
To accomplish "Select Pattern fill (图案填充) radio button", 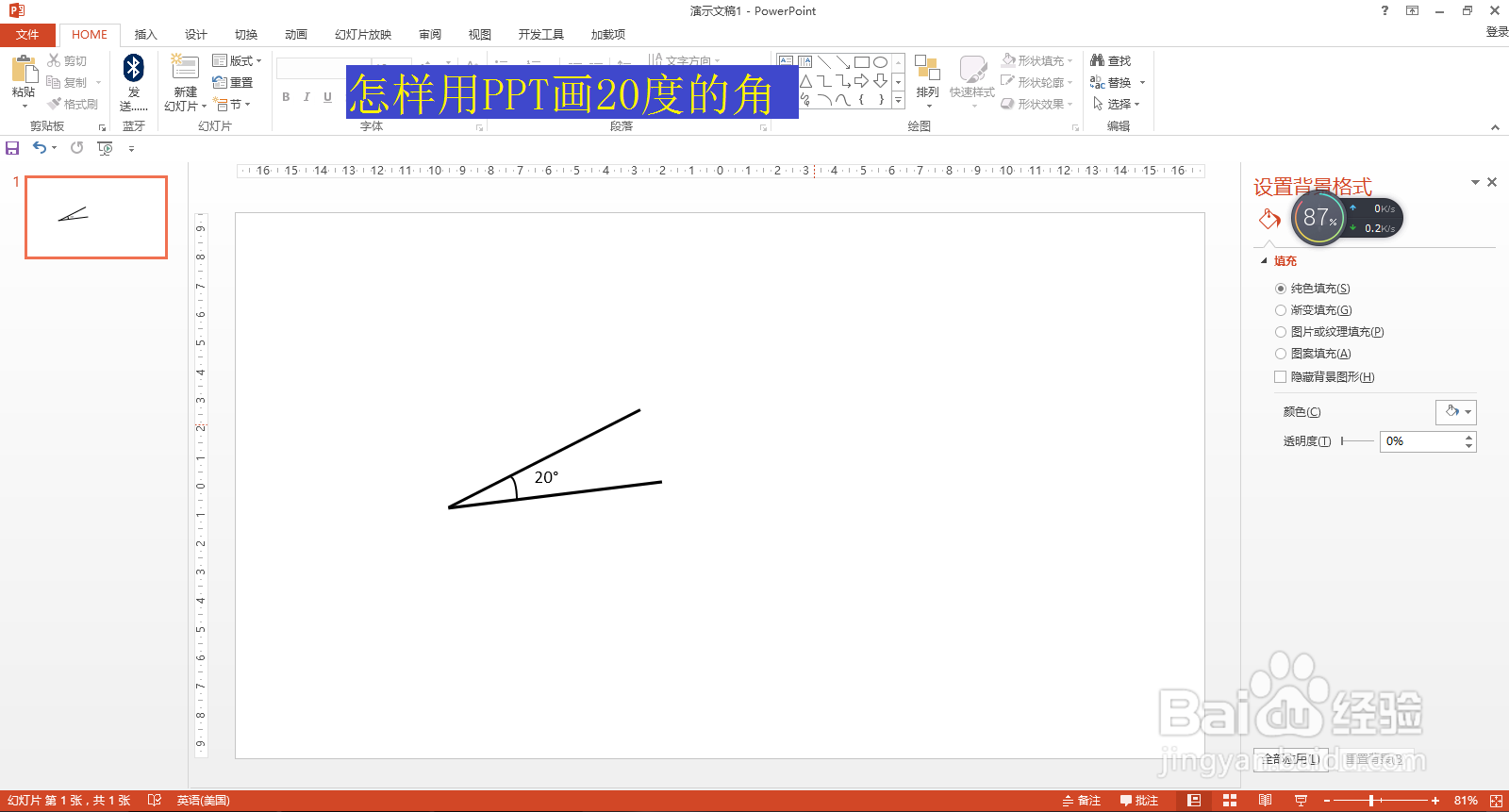I will [1281, 354].
